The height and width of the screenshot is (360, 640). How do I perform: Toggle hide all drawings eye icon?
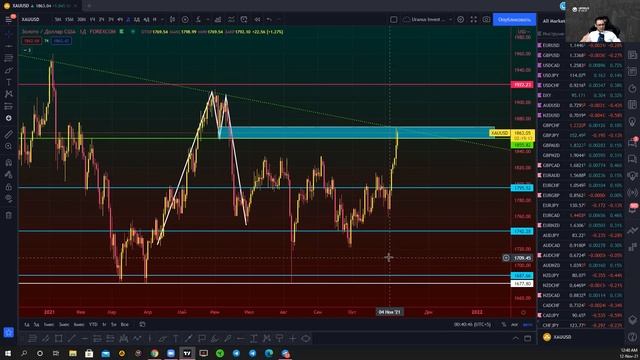[x=9, y=199]
